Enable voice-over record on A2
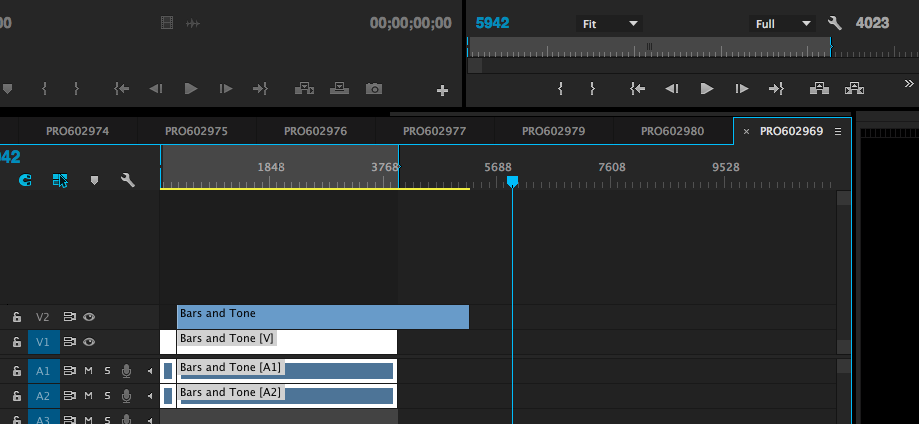The image size is (919, 424). [126, 396]
